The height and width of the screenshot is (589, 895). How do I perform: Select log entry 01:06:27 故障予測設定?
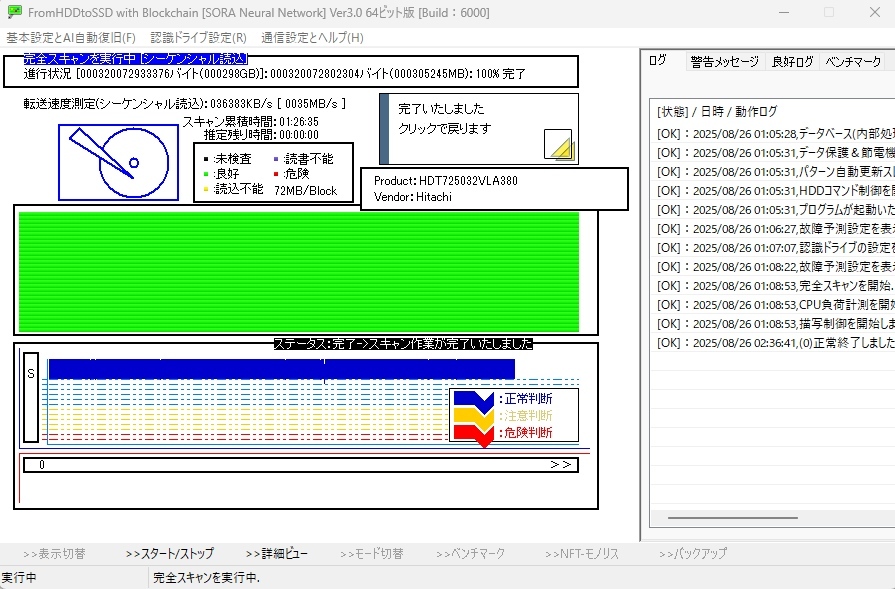click(x=775, y=228)
